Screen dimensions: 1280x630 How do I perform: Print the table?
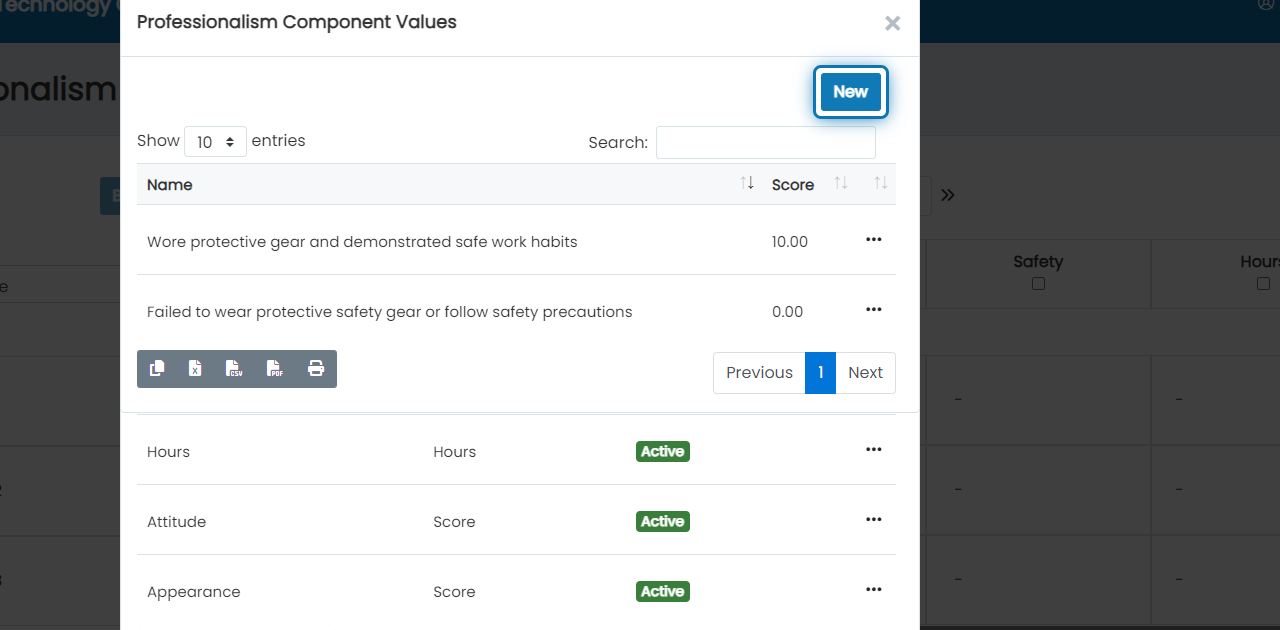[x=316, y=369]
